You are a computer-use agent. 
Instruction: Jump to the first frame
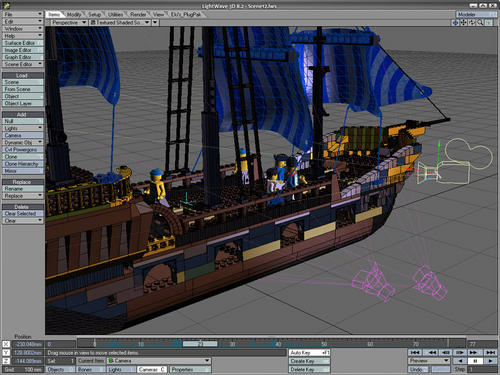(415, 352)
